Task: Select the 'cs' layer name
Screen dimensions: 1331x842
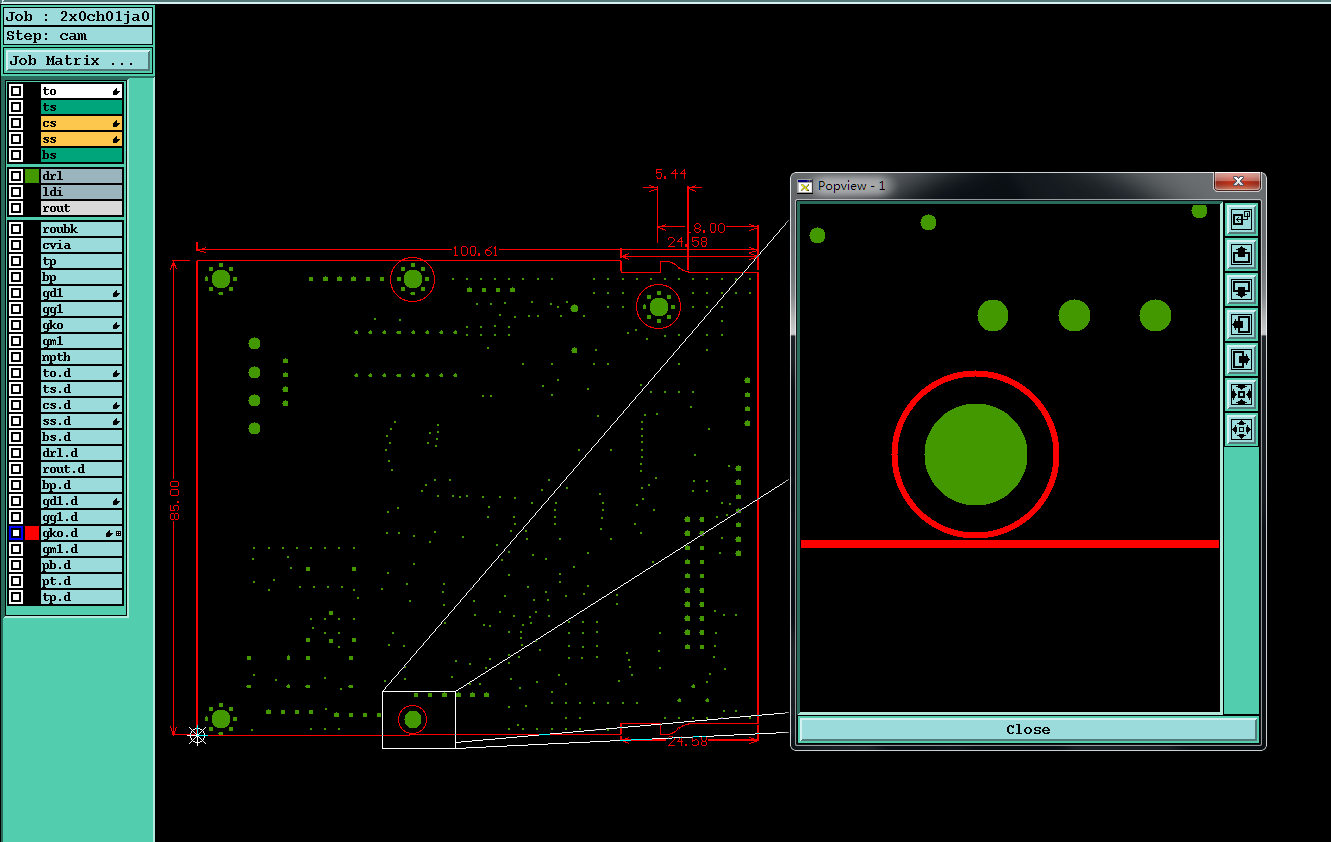Action: pos(82,123)
